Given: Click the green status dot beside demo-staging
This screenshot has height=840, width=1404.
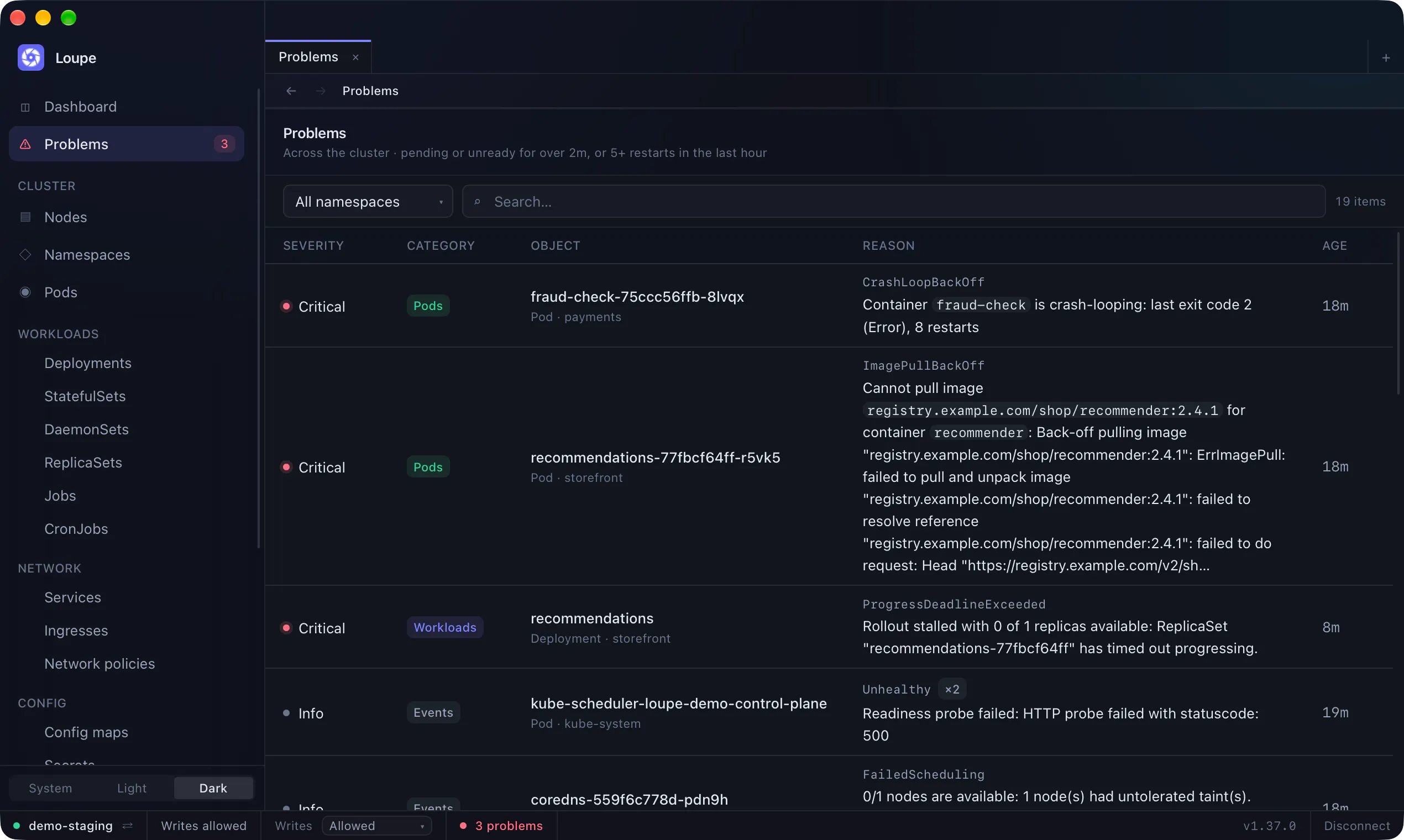Looking at the screenshot, I should 17,826.
